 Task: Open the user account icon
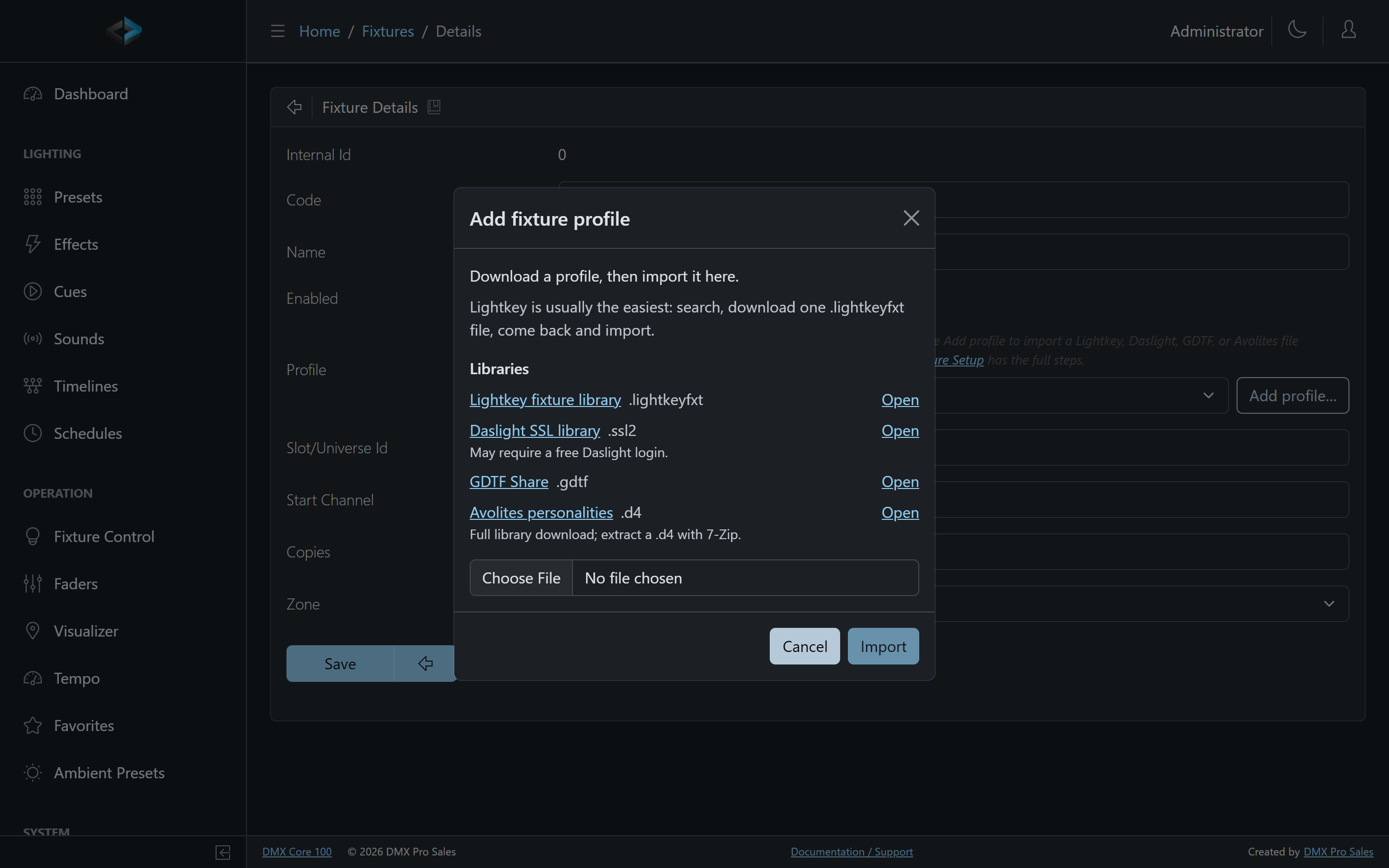pyautogui.click(x=1349, y=30)
